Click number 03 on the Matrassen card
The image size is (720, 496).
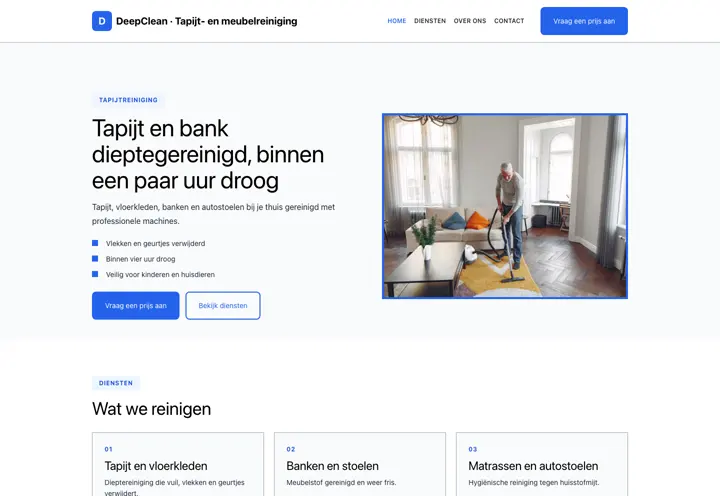pos(472,449)
